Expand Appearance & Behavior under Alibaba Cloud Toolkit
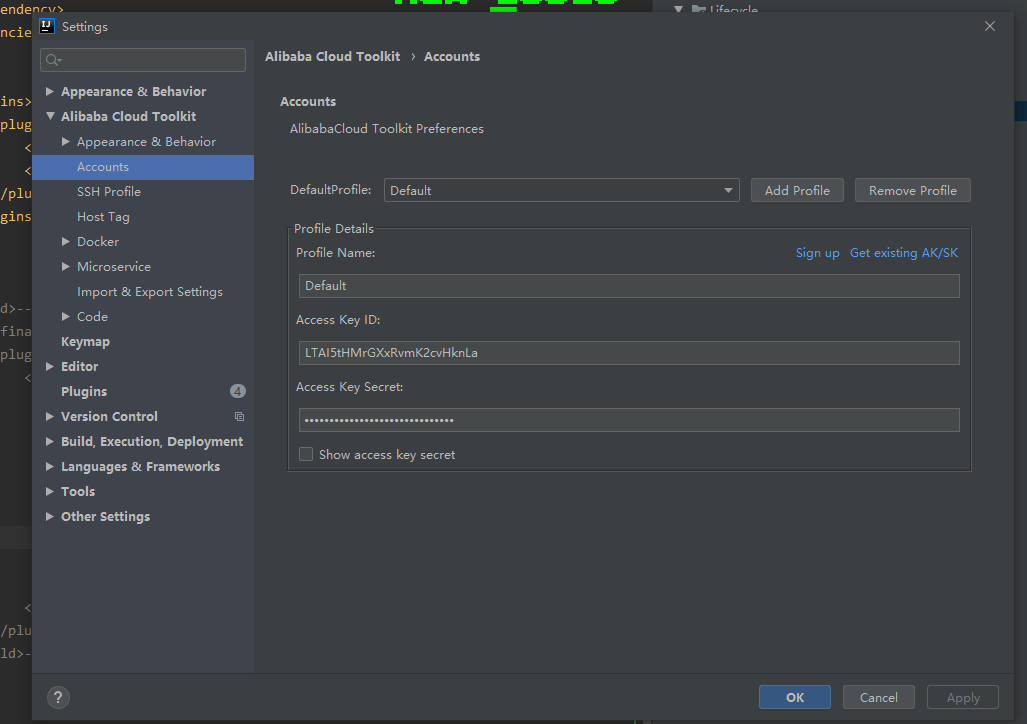 pyautogui.click(x=65, y=142)
